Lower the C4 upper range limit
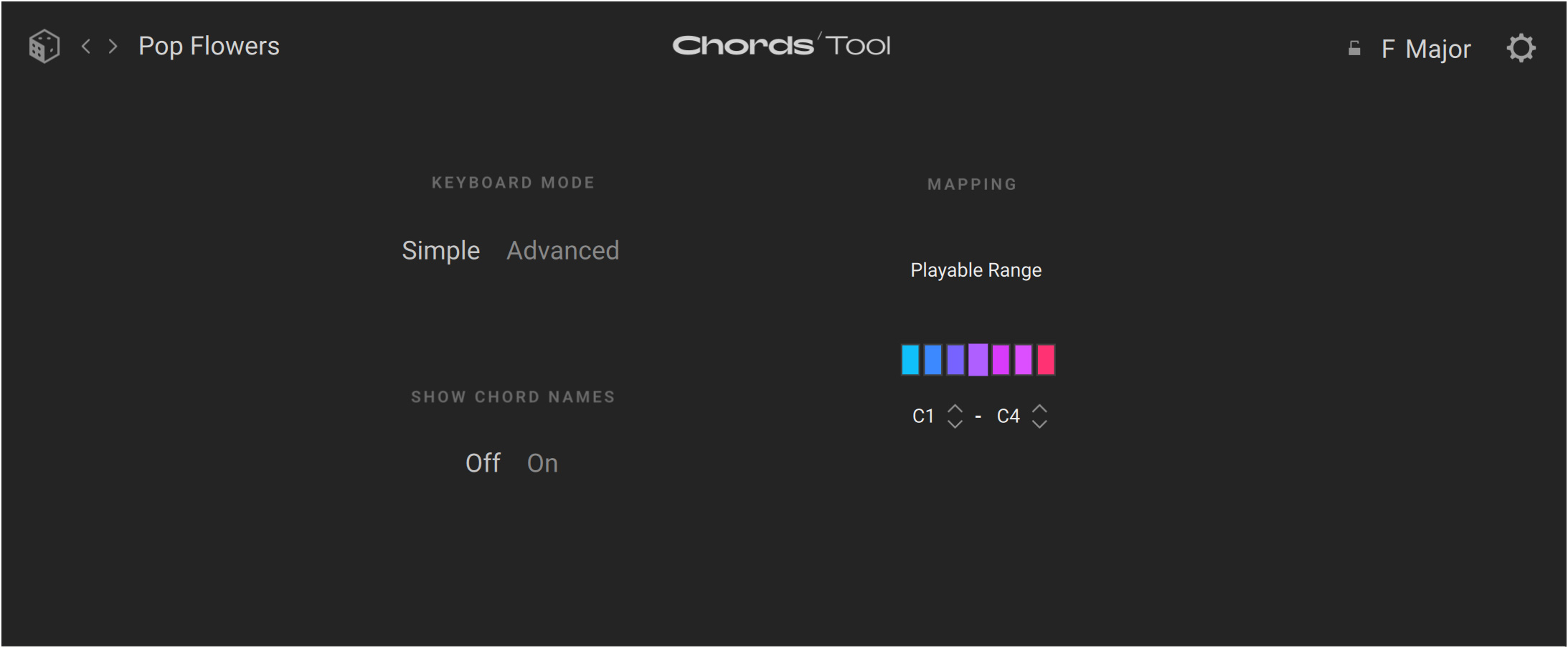Viewport: 1568px width, 648px height. tap(1039, 424)
